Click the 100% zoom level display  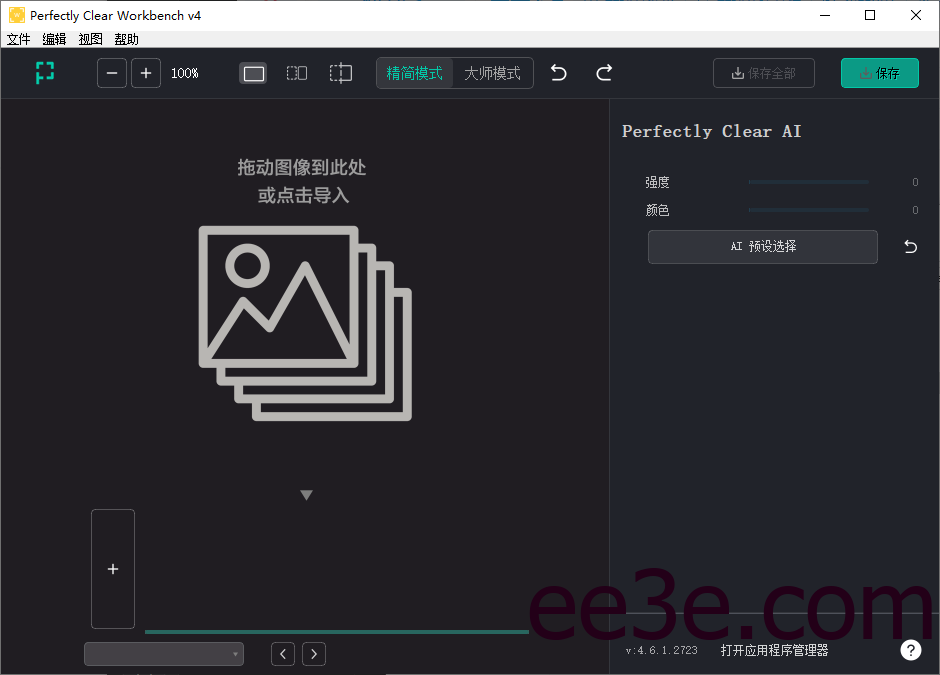185,72
